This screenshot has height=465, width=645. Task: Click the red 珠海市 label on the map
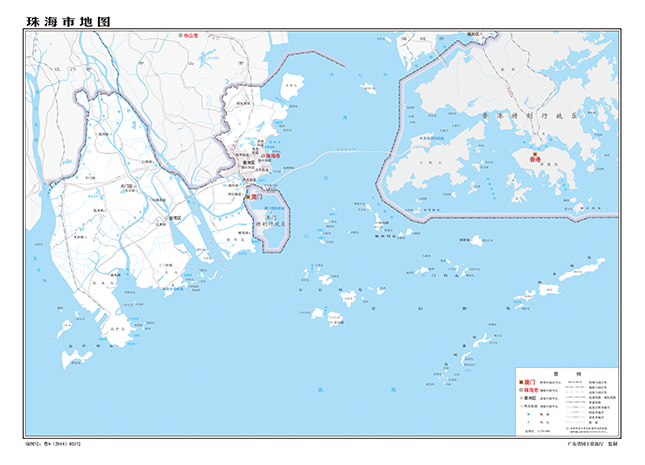(x=273, y=156)
